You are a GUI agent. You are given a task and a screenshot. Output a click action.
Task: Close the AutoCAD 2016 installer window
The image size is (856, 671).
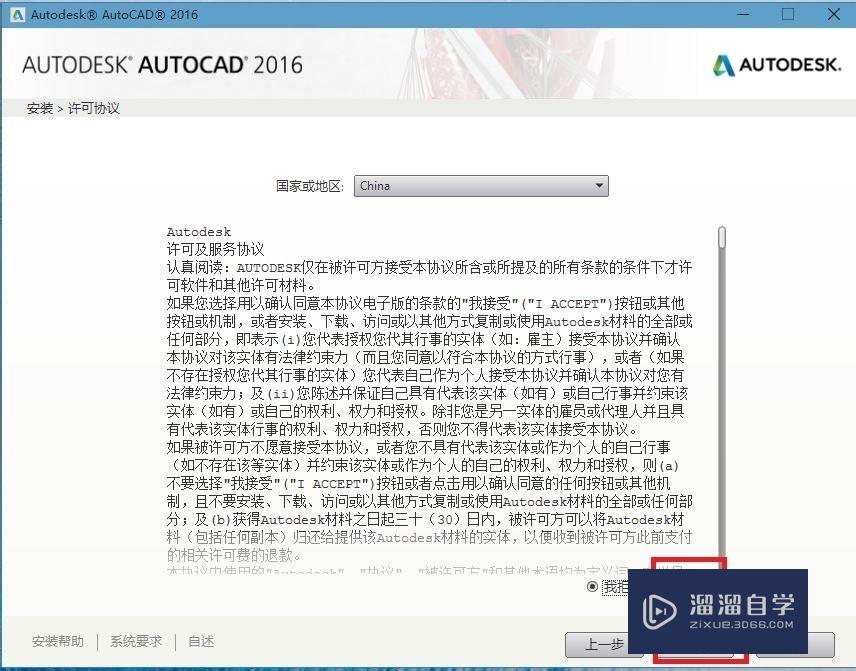pos(834,14)
